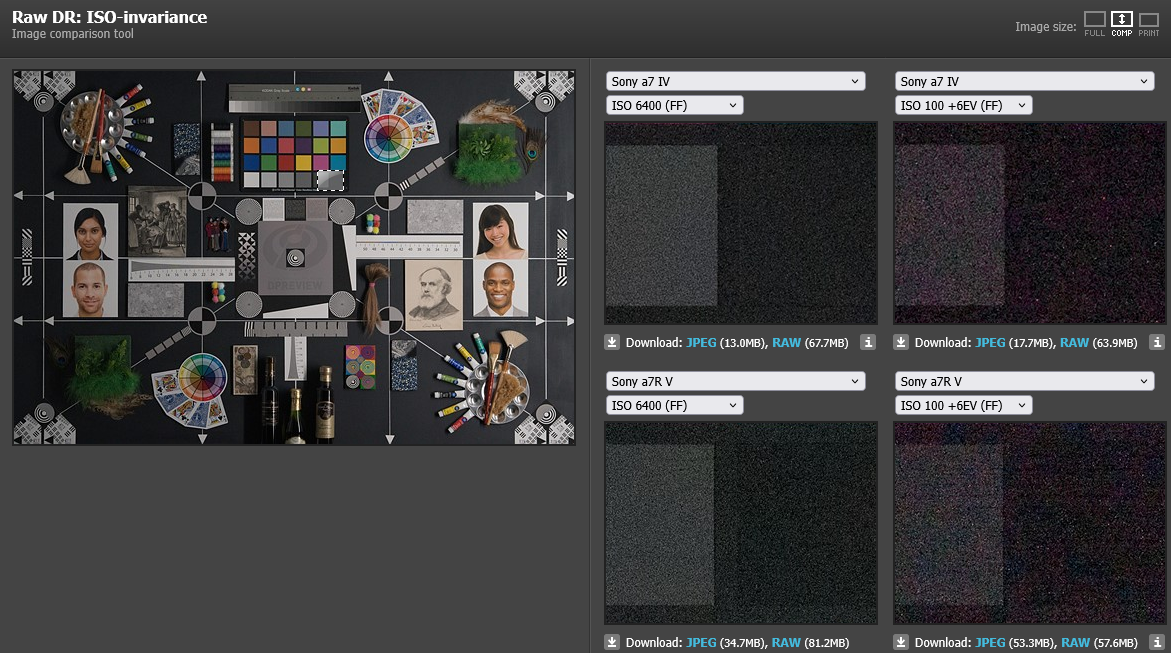Viewport: 1171px width, 653px height.
Task: Expand ISO 6400 (FF) dropdown under Sony a7R V
Action: [x=674, y=405]
